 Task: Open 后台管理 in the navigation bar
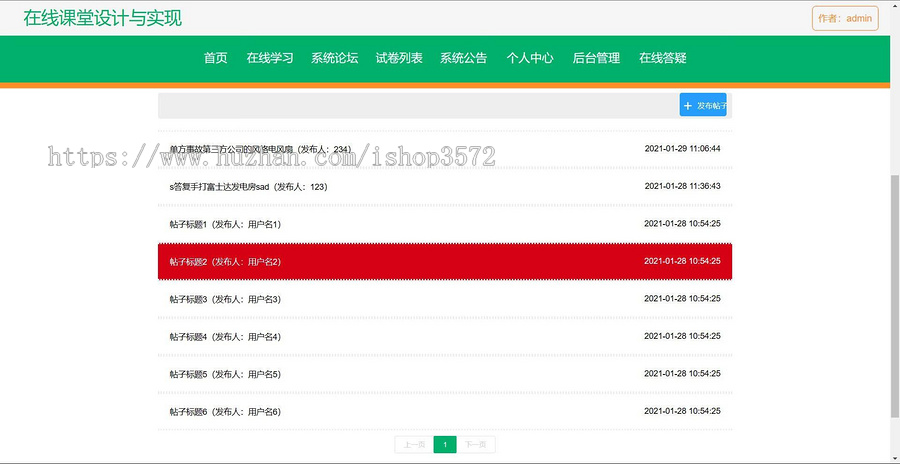[x=596, y=58]
